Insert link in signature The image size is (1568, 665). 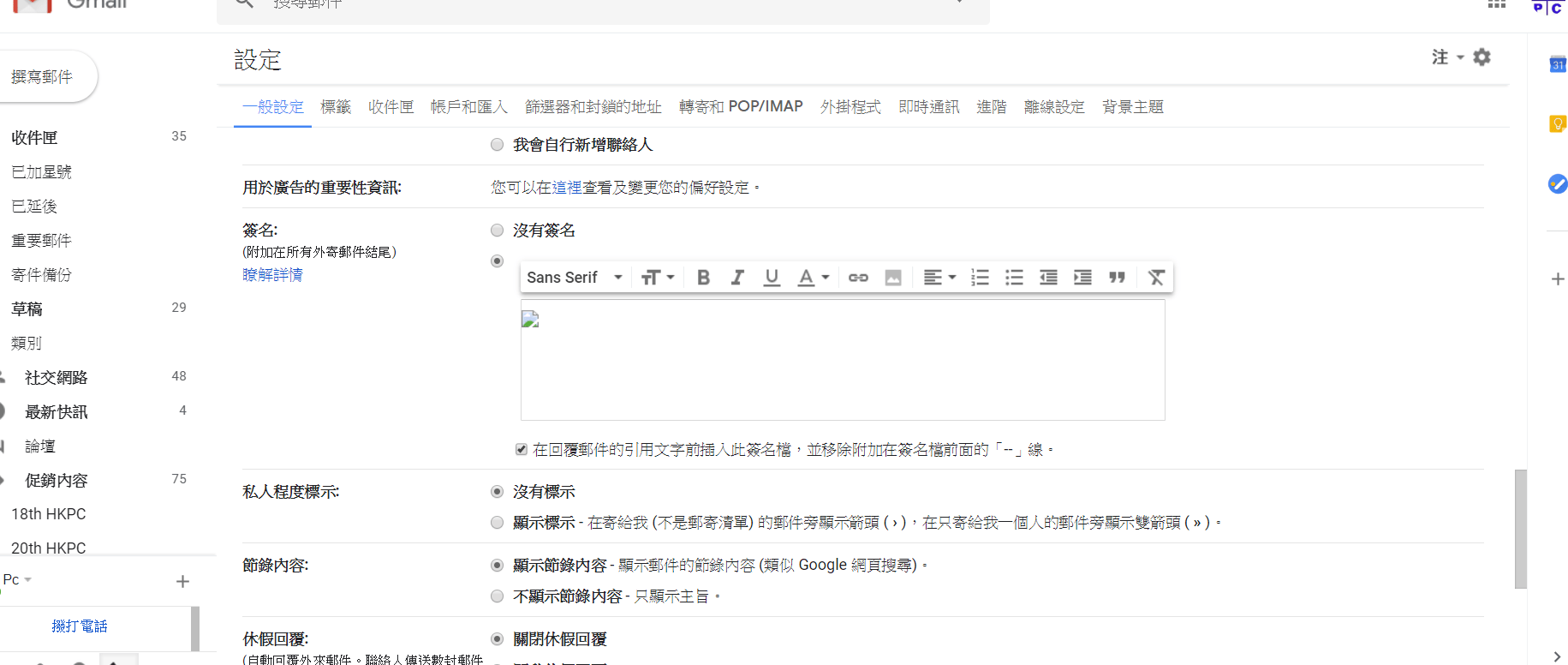(x=858, y=278)
